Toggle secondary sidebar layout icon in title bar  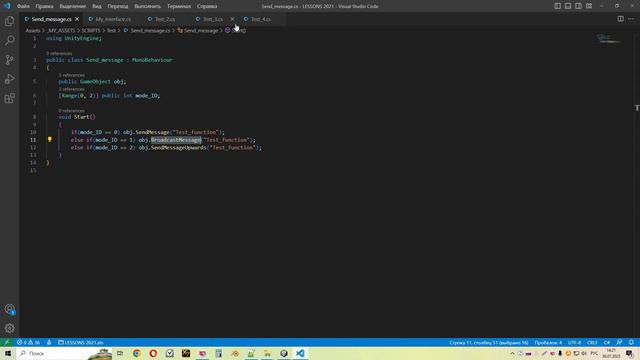coord(578,6)
